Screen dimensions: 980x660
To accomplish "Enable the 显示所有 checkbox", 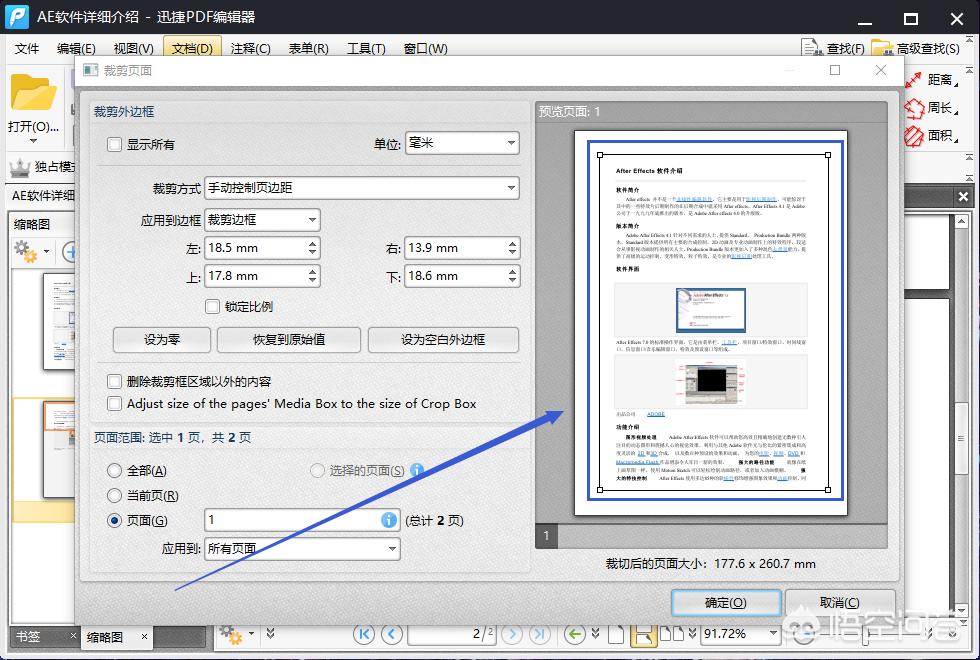I will pos(114,144).
